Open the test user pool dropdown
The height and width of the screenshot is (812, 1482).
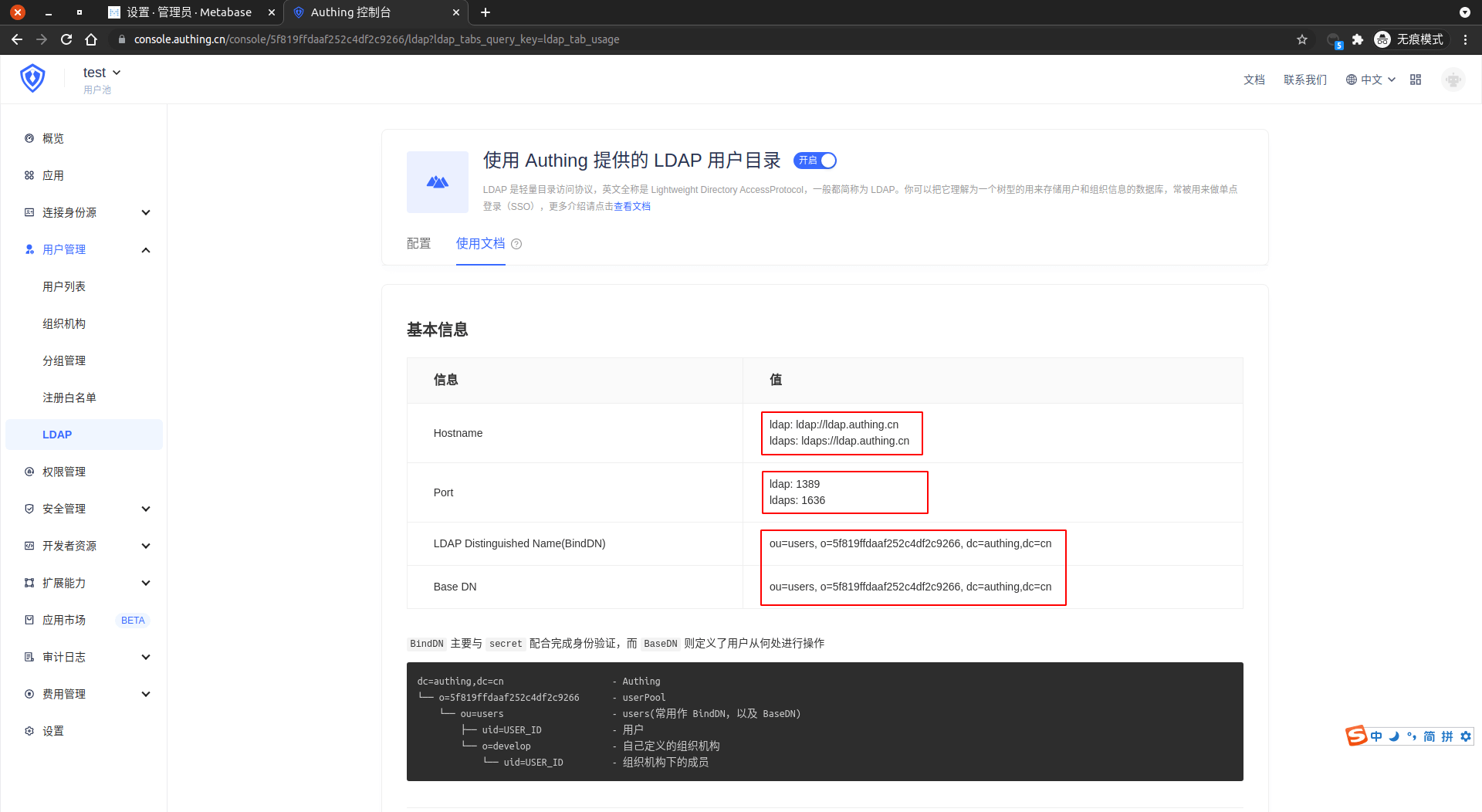tap(102, 73)
